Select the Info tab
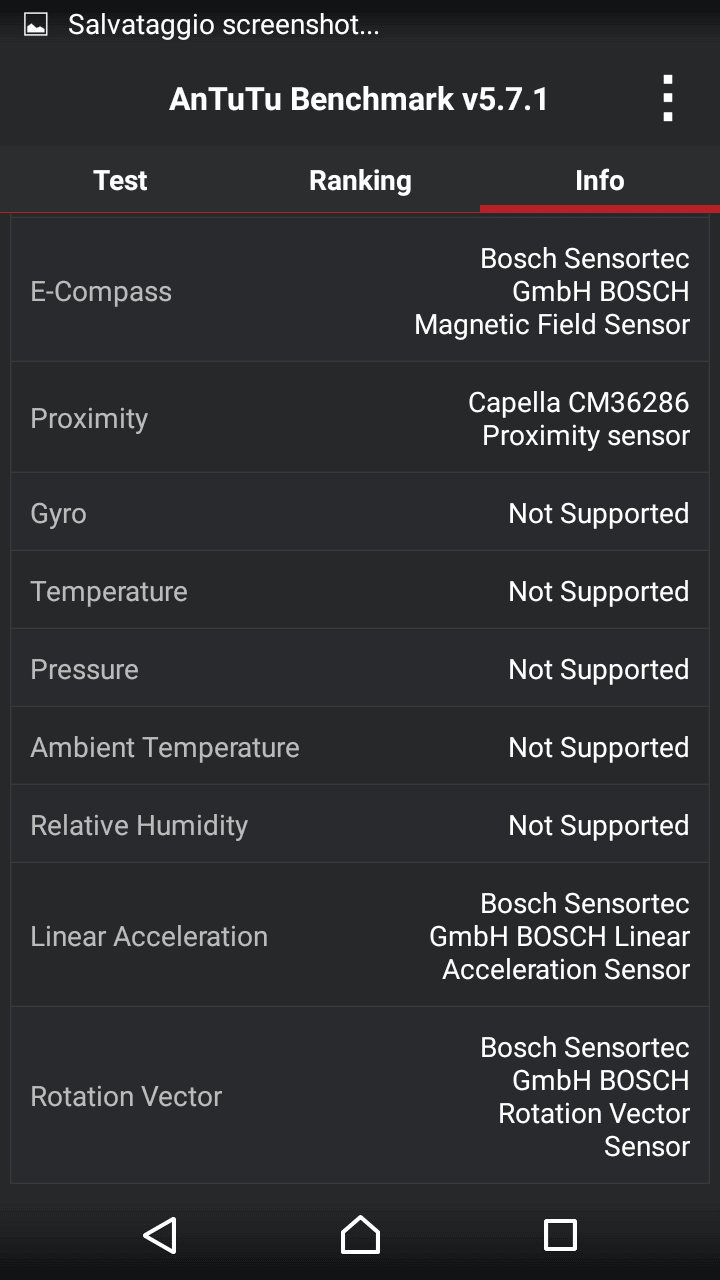 [x=600, y=180]
